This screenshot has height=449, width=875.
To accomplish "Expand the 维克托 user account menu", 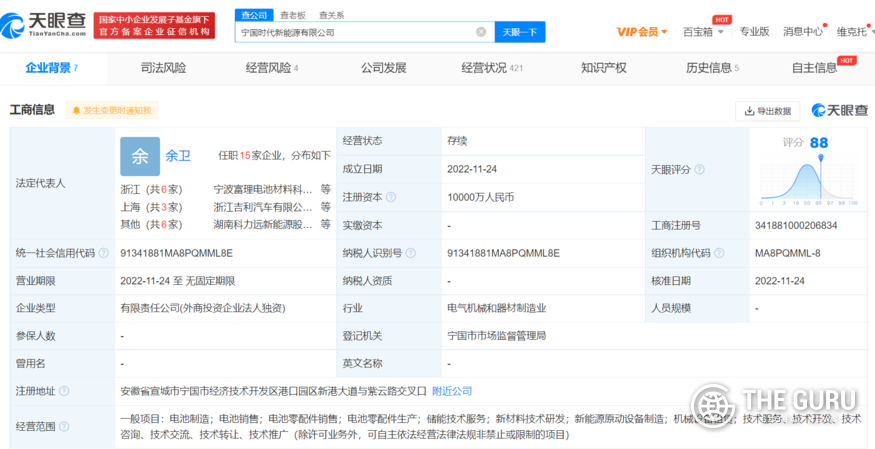I will [x=853, y=32].
